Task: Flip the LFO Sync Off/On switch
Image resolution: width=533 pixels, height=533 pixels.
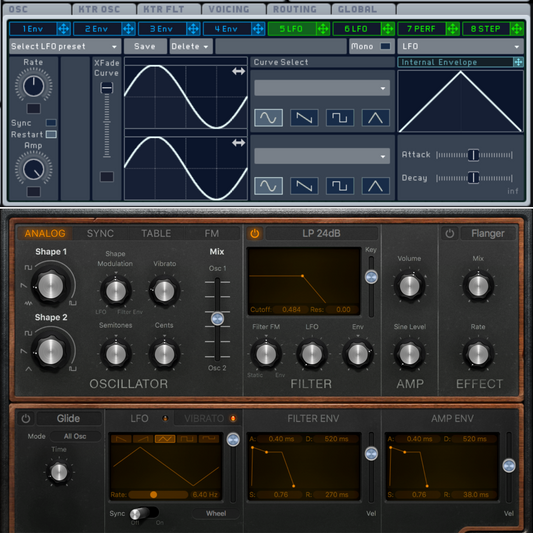Action: [144, 513]
